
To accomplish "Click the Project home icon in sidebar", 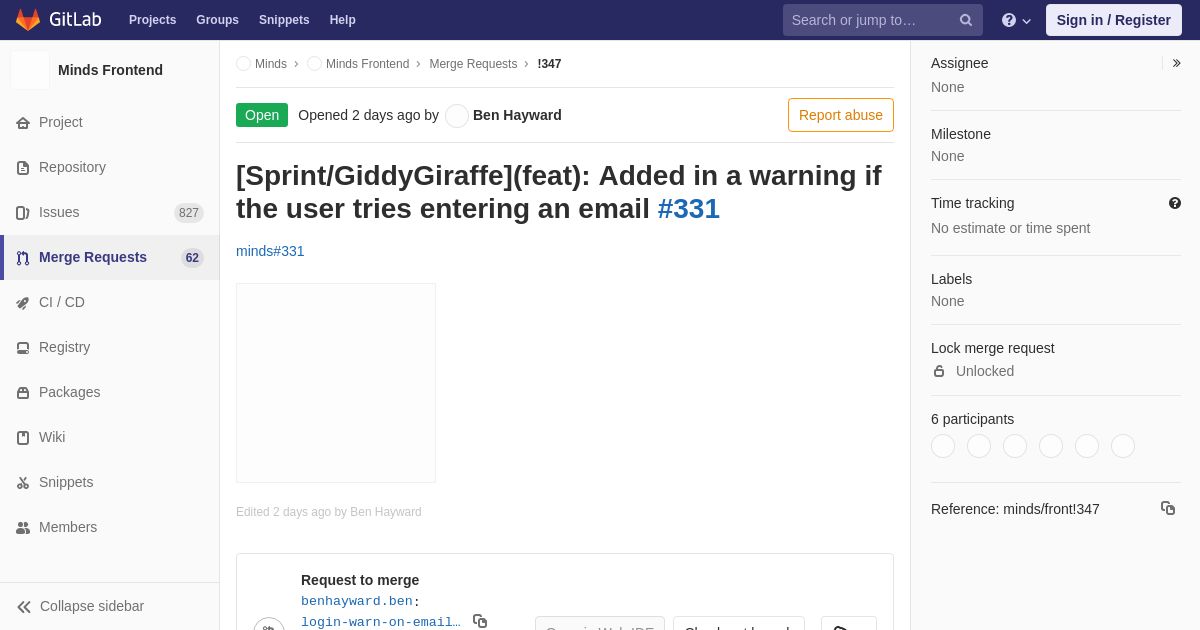I will (x=23, y=123).
